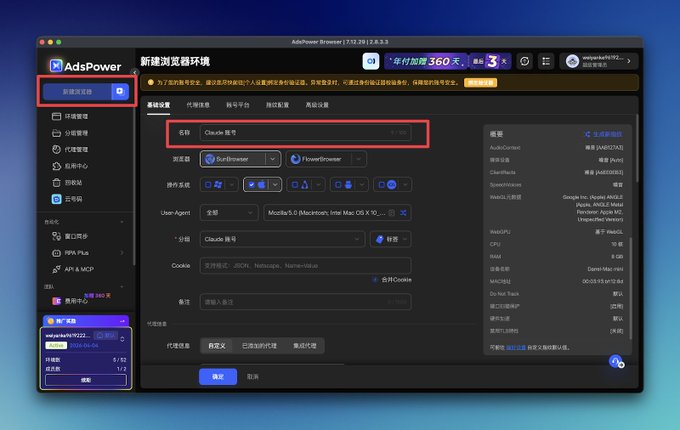
Task: Click the 备注 remark input field
Action: 305,302
